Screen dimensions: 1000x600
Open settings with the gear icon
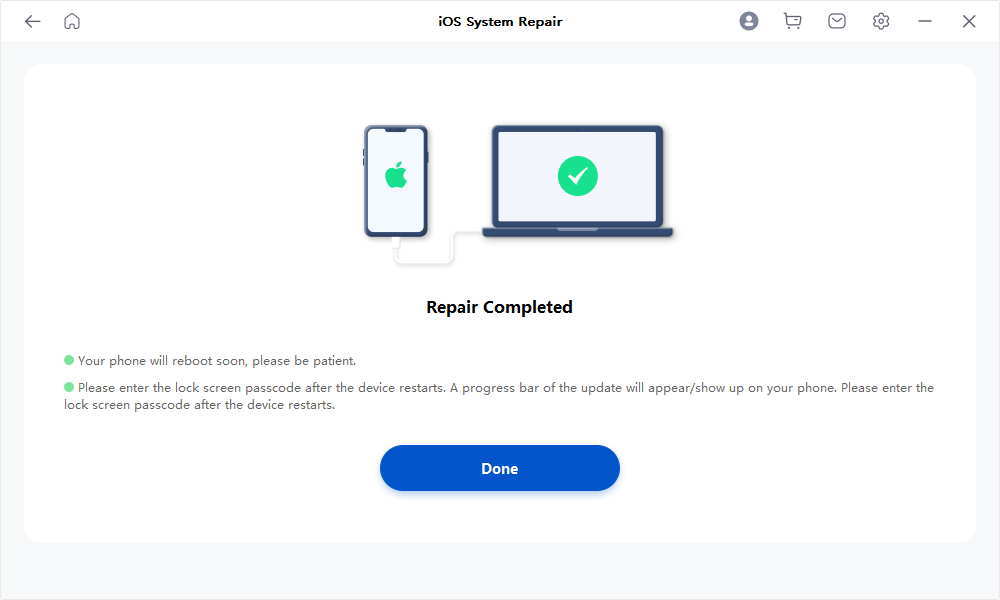pos(881,21)
